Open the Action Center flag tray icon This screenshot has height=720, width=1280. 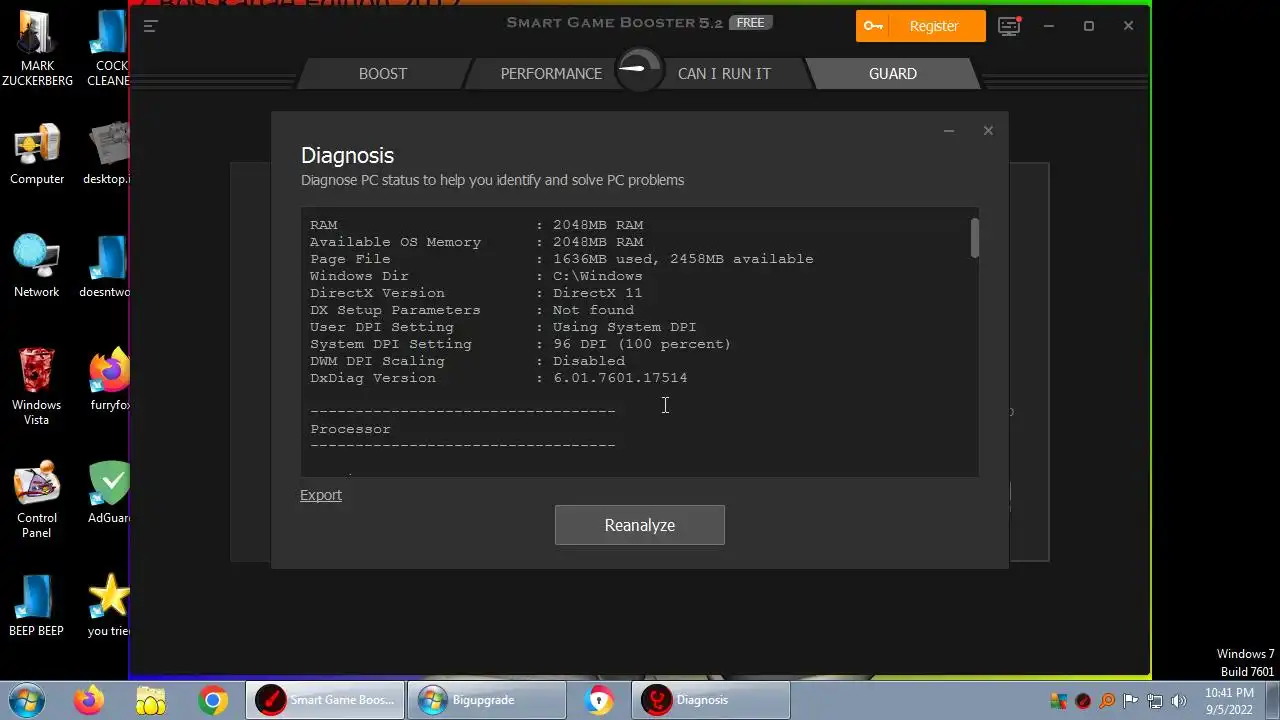pyautogui.click(x=1131, y=701)
